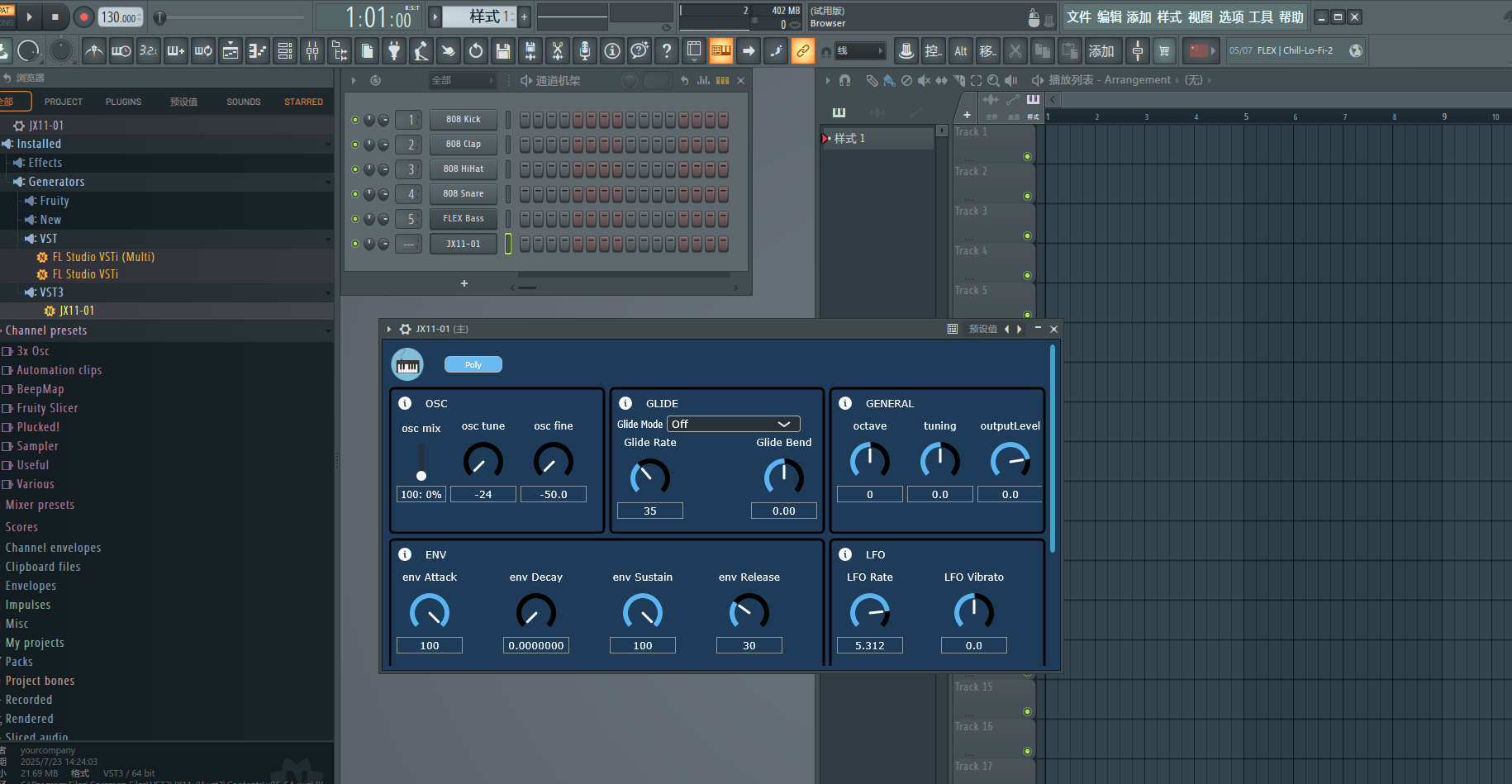1512x784 pixels.
Task: Stop playback with the Stop button
Action: (55, 17)
